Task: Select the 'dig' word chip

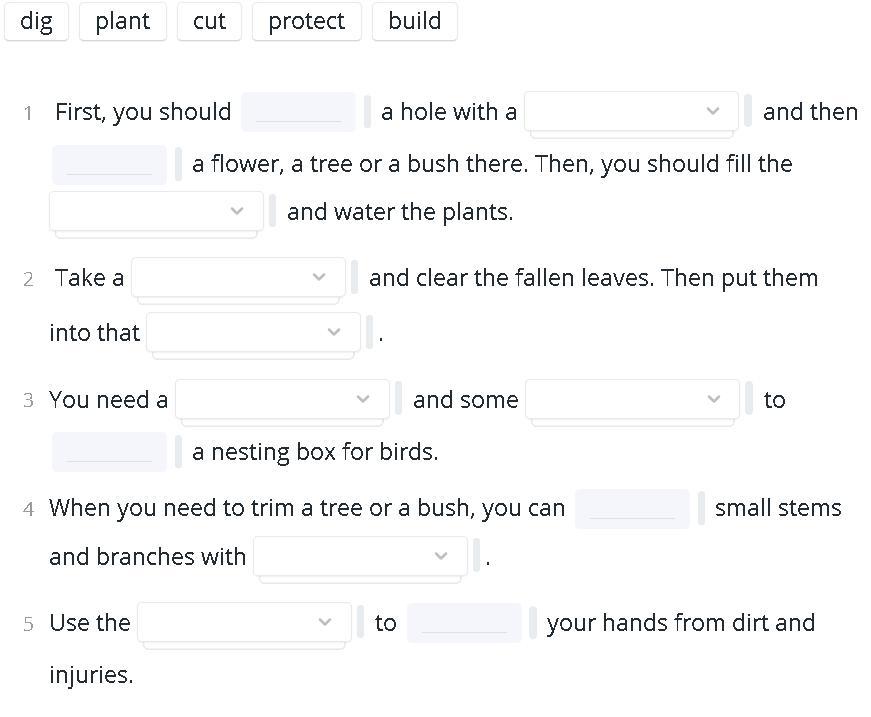Action: (36, 22)
